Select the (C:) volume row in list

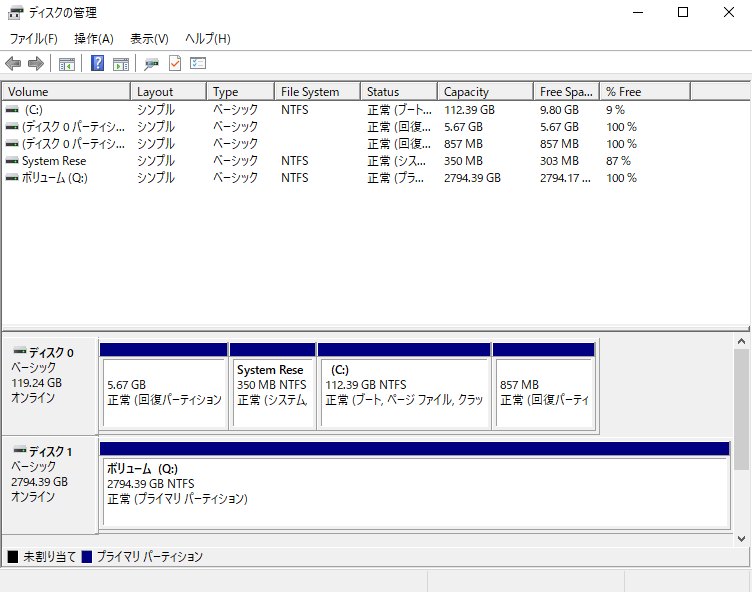coord(33,110)
